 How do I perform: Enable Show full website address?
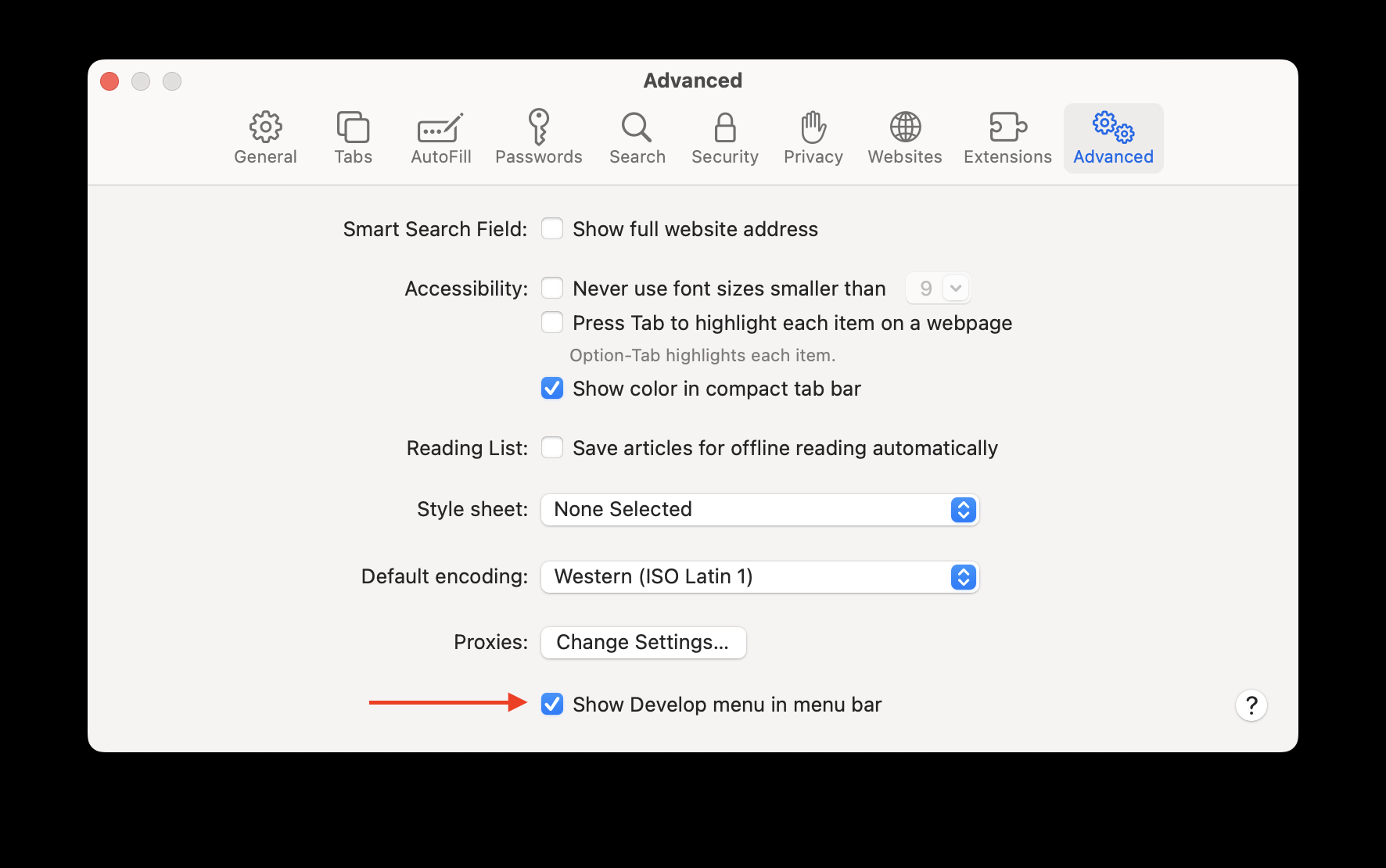(552, 228)
